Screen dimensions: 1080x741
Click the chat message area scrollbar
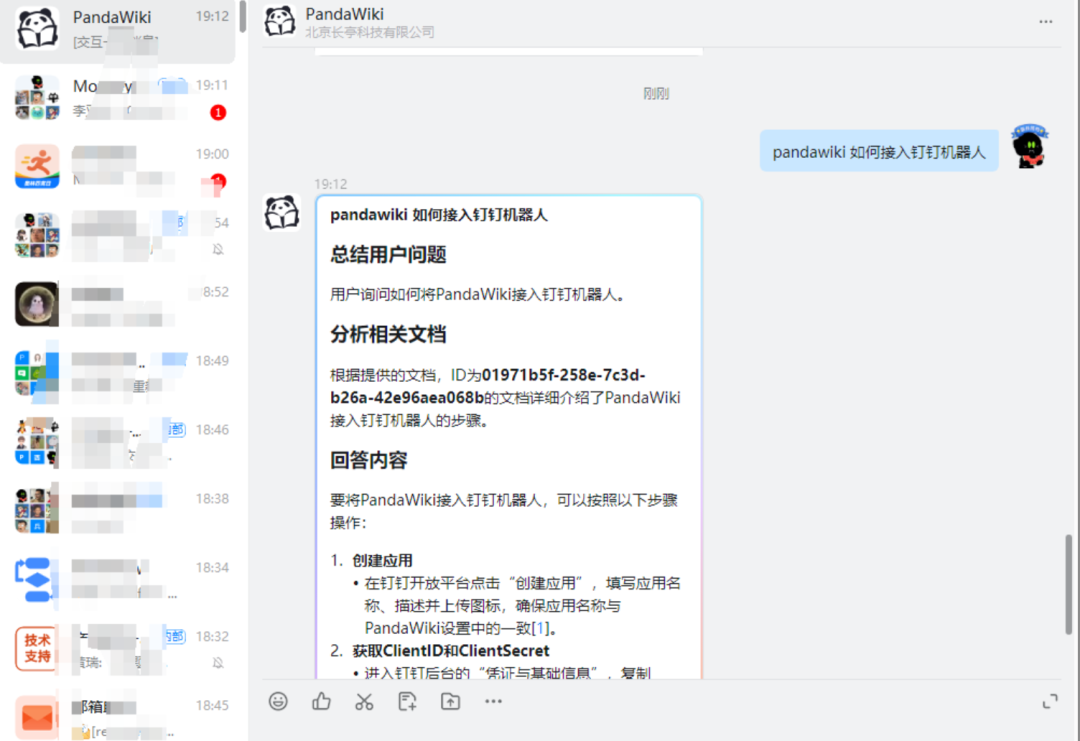1068,584
